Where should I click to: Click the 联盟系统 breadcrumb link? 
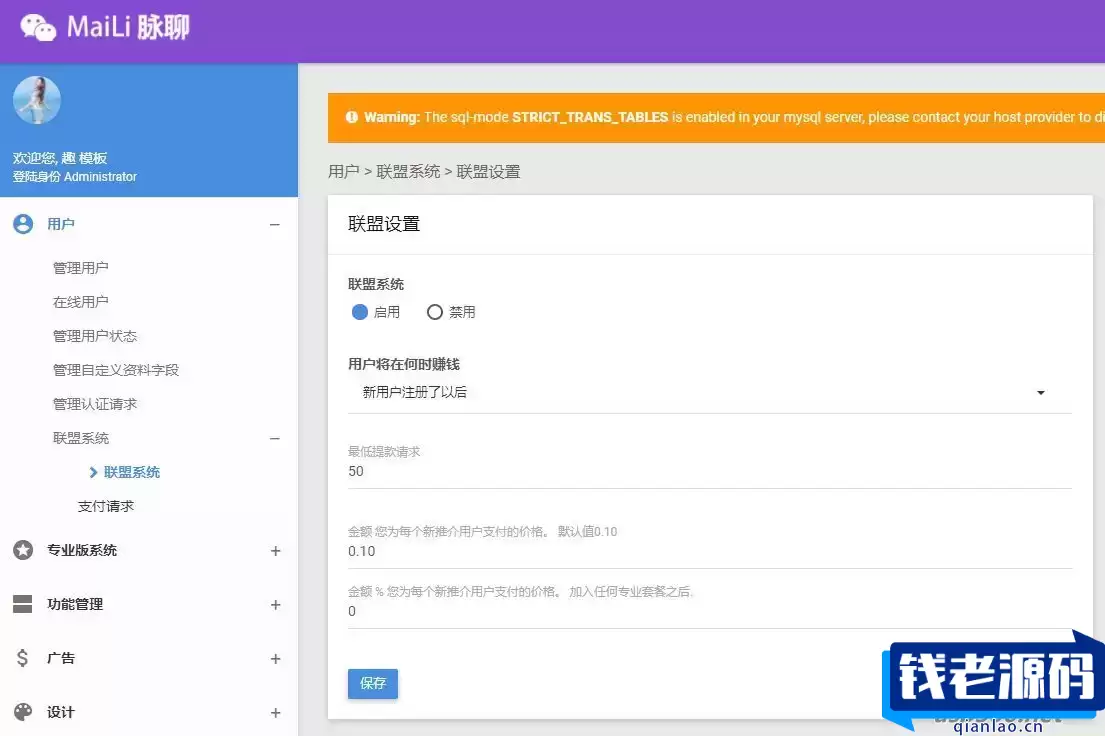point(408,171)
